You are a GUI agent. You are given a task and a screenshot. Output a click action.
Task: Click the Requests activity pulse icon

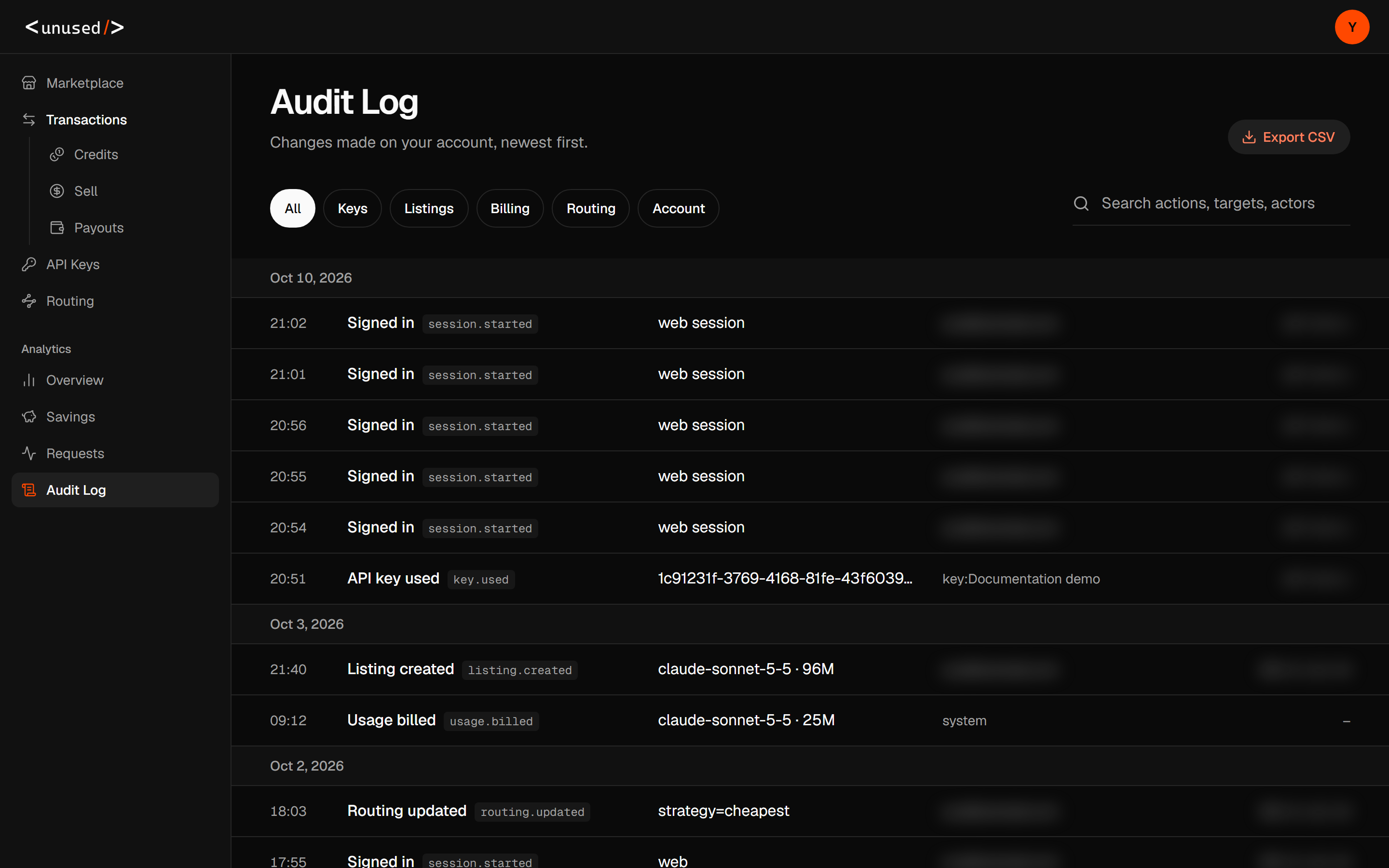point(29,454)
